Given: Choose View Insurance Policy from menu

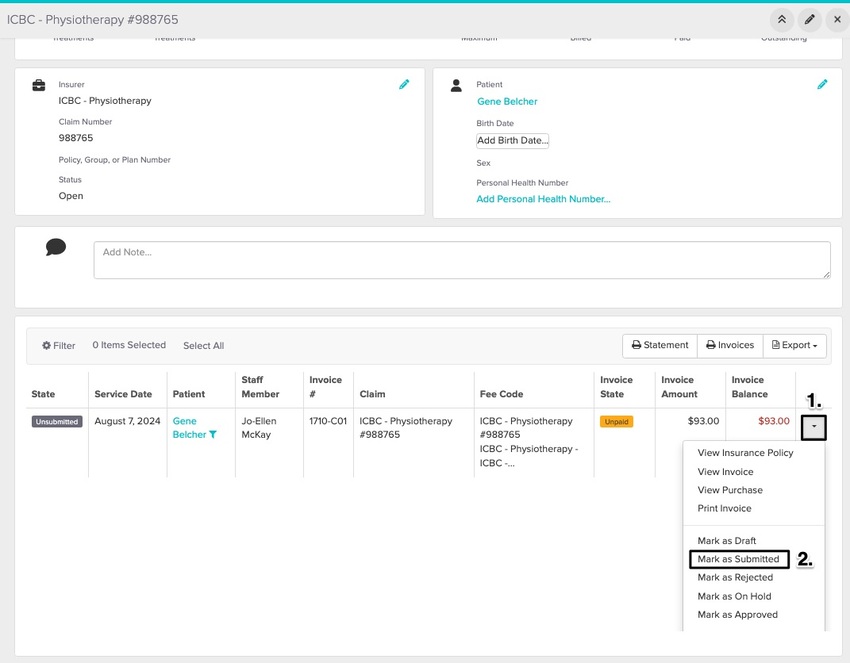Looking at the screenshot, I should [745, 453].
